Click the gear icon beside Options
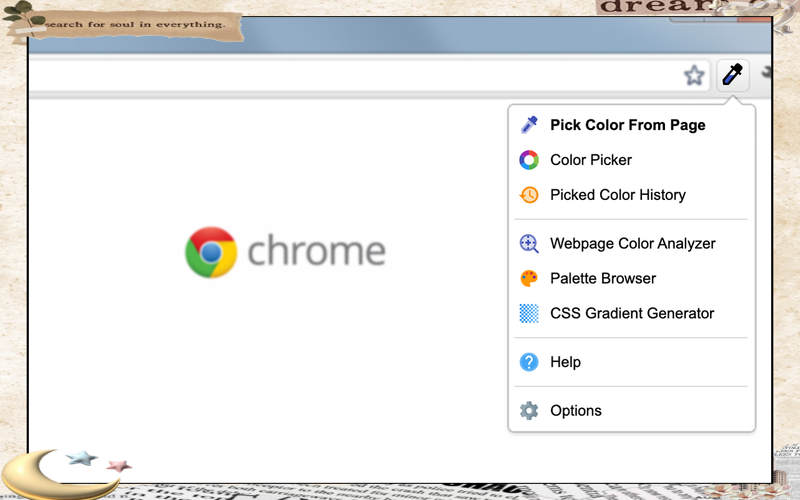 (529, 411)
